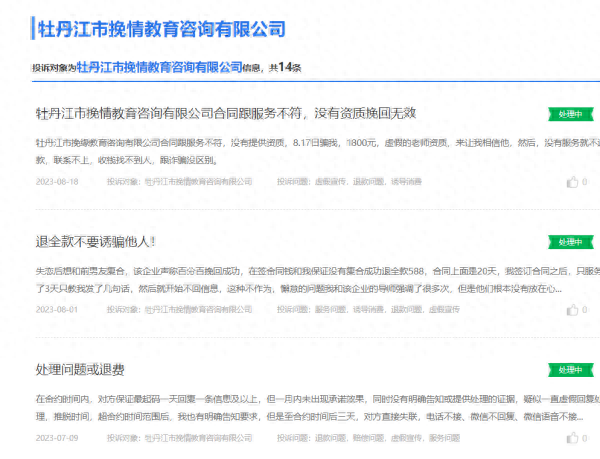Viewport: 600px width, 459px height.
Task: Click 投诉问题 tags 退款问题, 赔偿问题, 虚假宣传, 服务问题
Action: [387, 438]
